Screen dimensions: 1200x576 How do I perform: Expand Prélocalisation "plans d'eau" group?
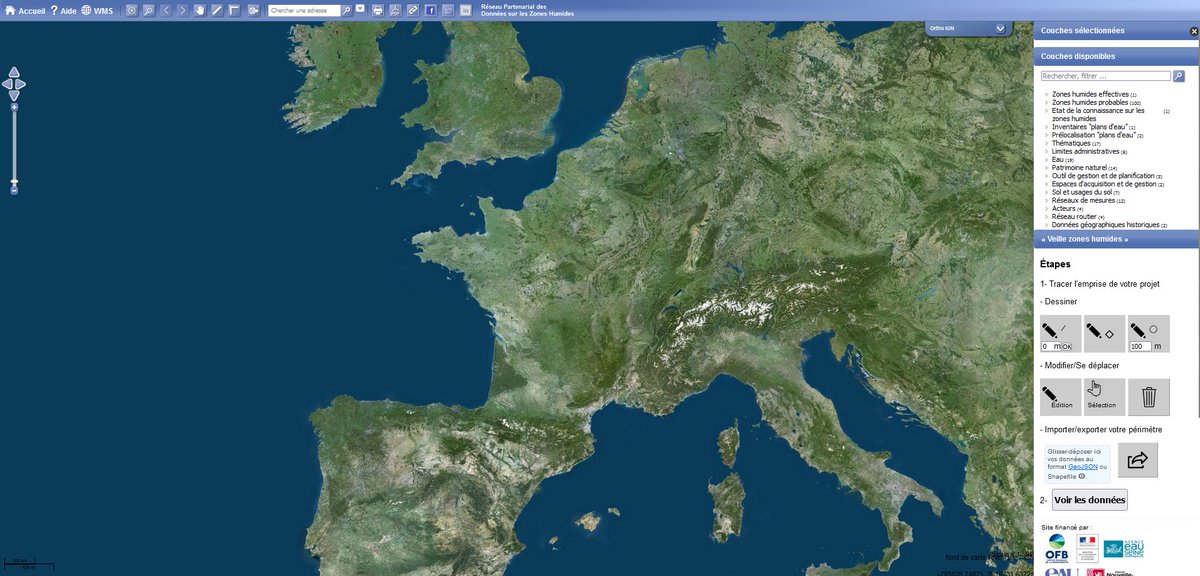pyautogui.click(x=1093, y=135)
